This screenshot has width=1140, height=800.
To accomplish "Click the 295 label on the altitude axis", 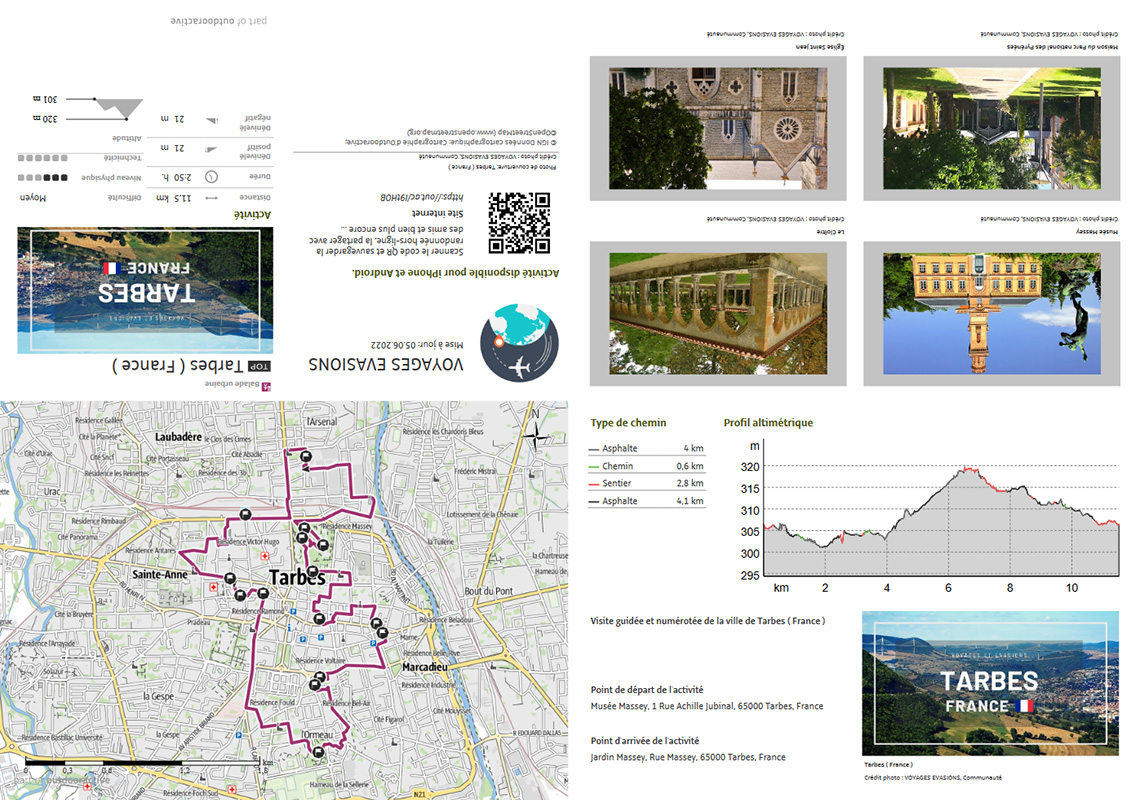I will (x=750, y=575).
